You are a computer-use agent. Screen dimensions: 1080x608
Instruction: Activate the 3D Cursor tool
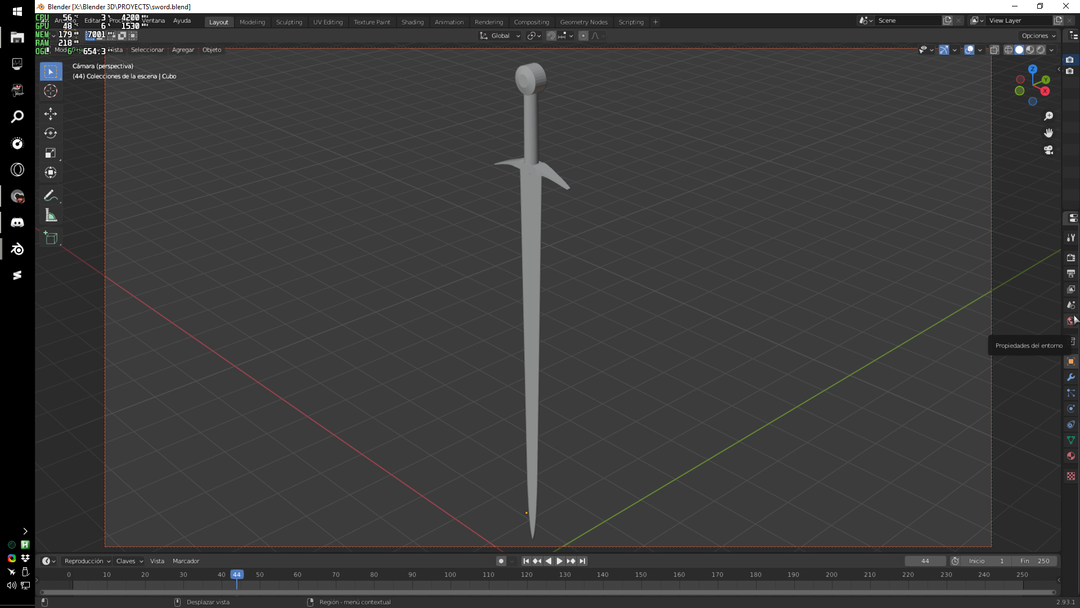click(x=50, y=90)
